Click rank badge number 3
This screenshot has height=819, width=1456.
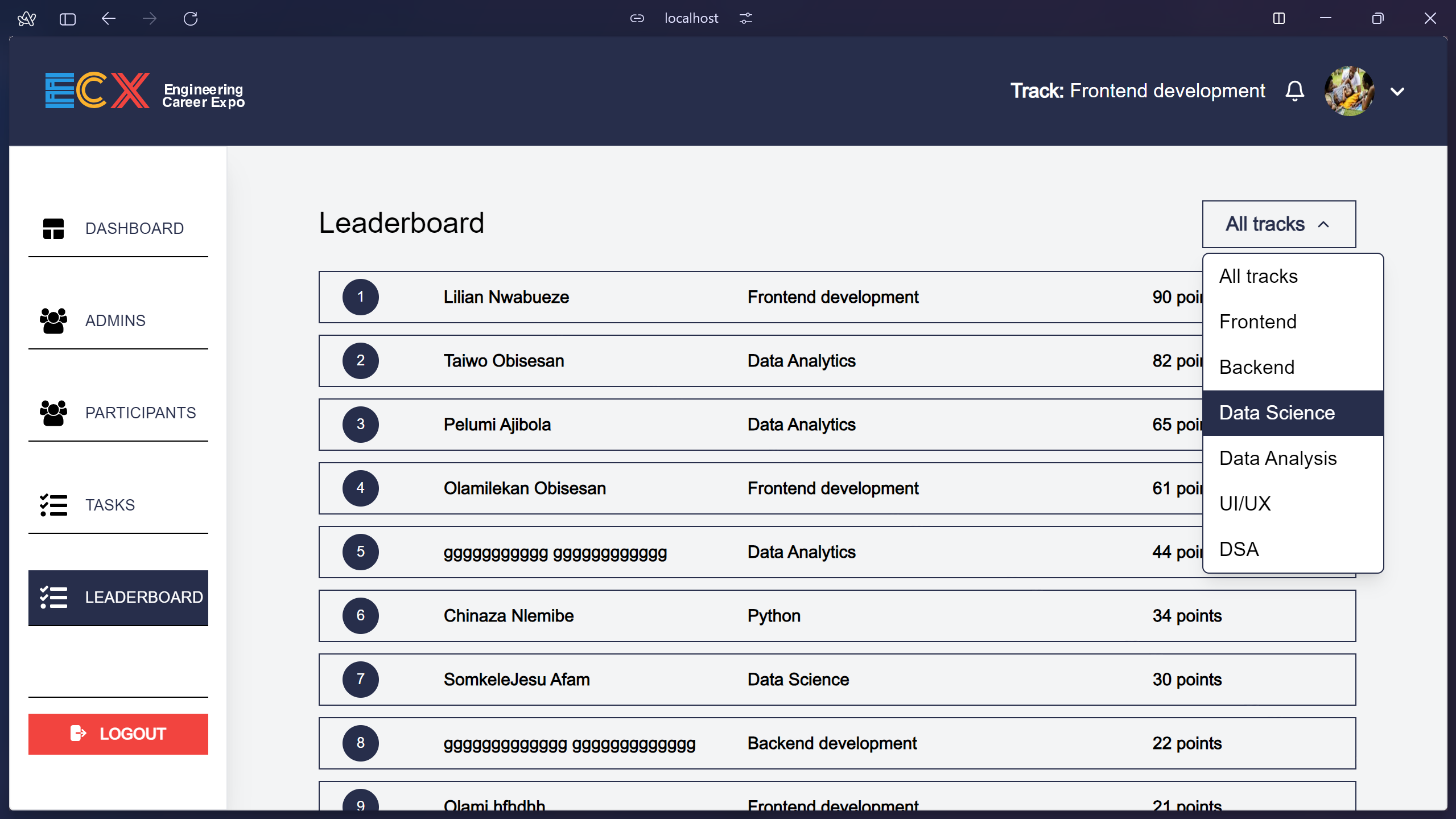(361, 425)
